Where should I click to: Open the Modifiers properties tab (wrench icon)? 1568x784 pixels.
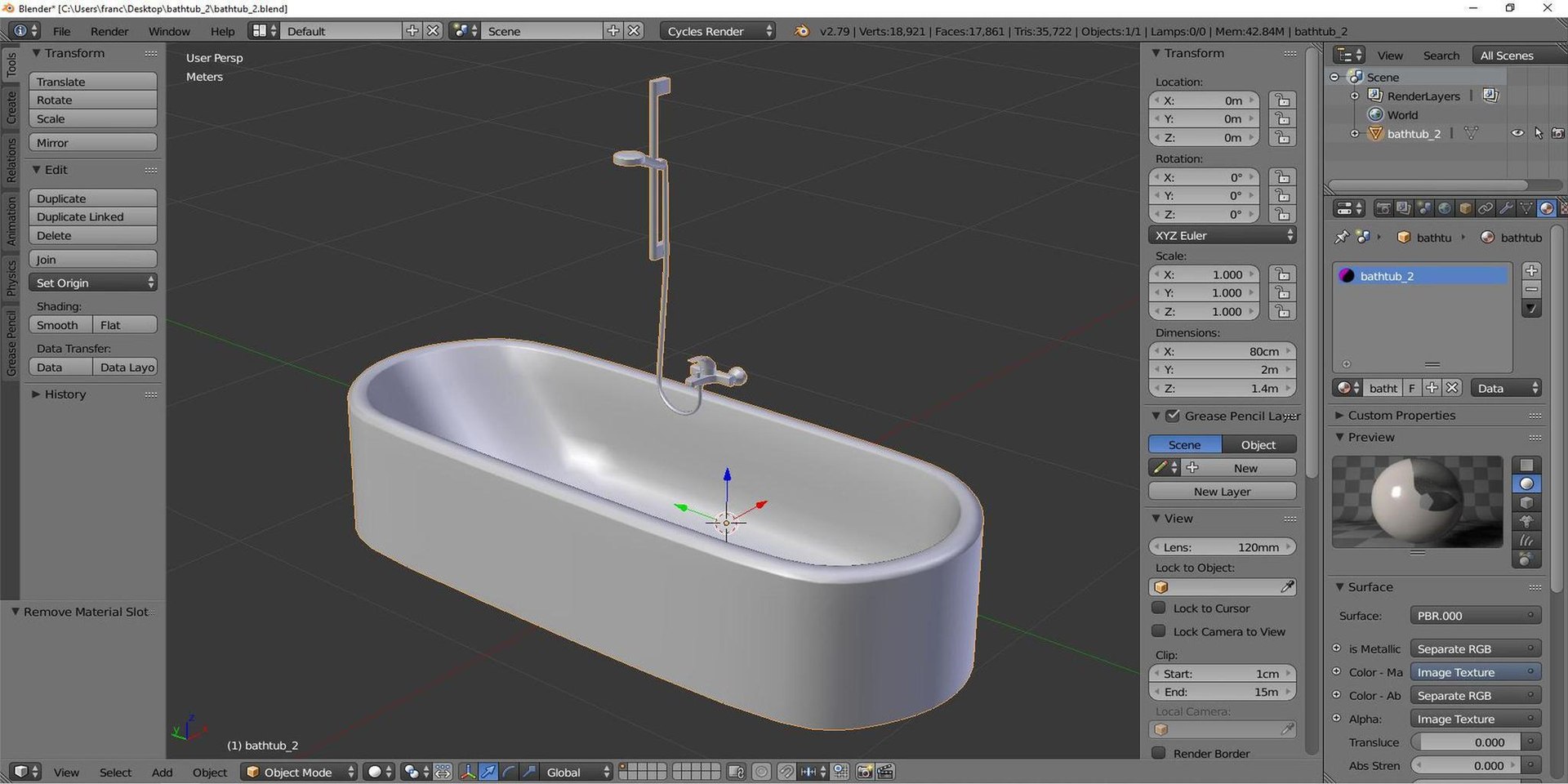1506,208
